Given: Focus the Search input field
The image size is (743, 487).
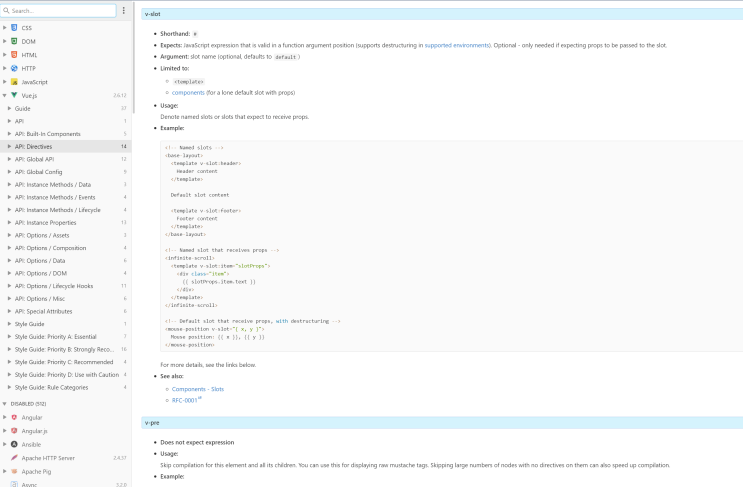Looking at the screenshot, I should (x=59, y=10).
